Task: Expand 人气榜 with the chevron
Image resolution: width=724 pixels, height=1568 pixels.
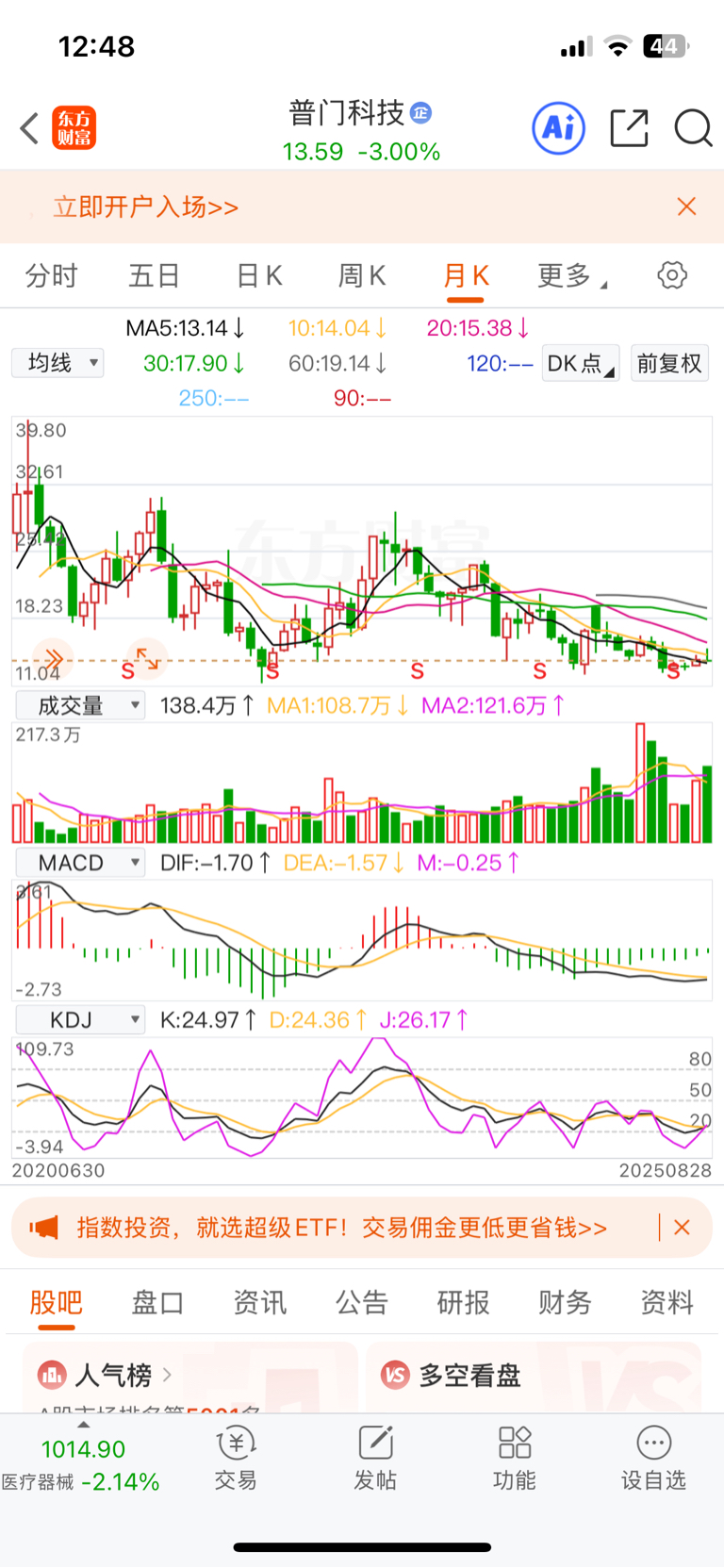Action: [167, 1375]
